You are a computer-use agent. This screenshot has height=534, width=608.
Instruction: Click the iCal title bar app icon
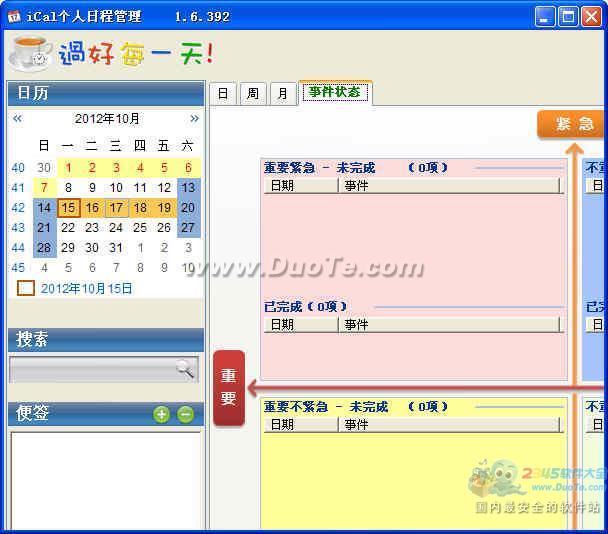(14, 17)
